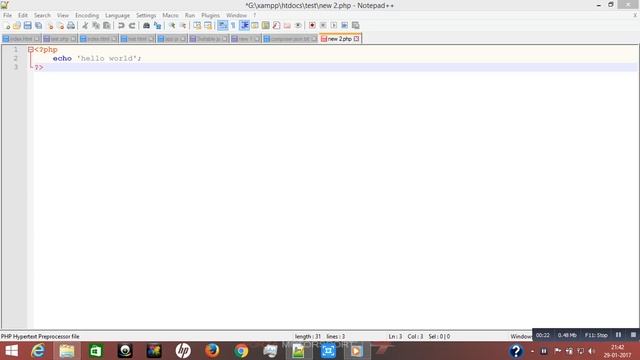
Task: Create a new document with the New icon
Action: pos(7,25)
